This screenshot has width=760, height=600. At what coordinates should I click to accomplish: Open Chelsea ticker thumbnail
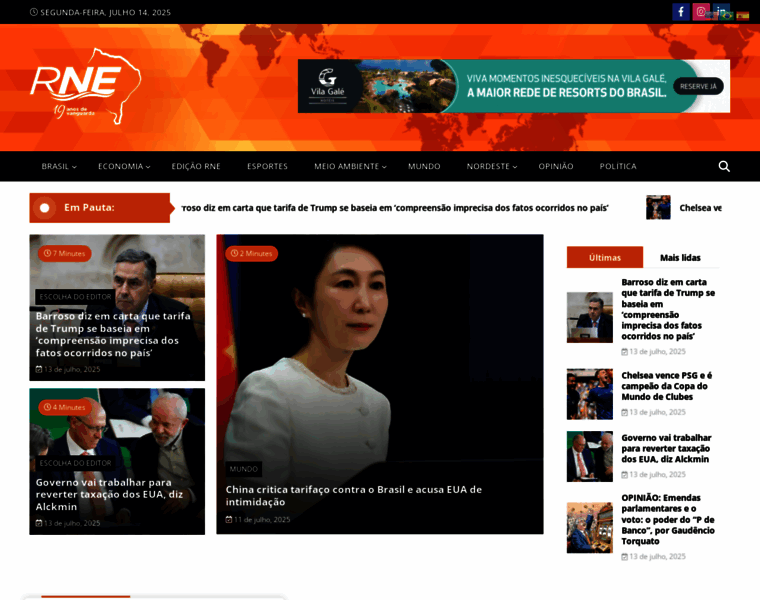click(658, 207)
